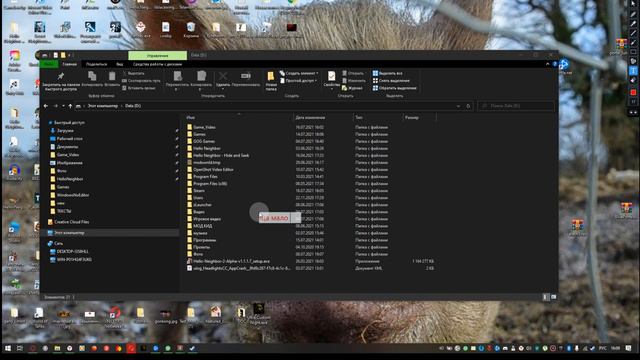Click the РУС language indicator in tray
Screen dimensions: 640x360
point(602,348)
